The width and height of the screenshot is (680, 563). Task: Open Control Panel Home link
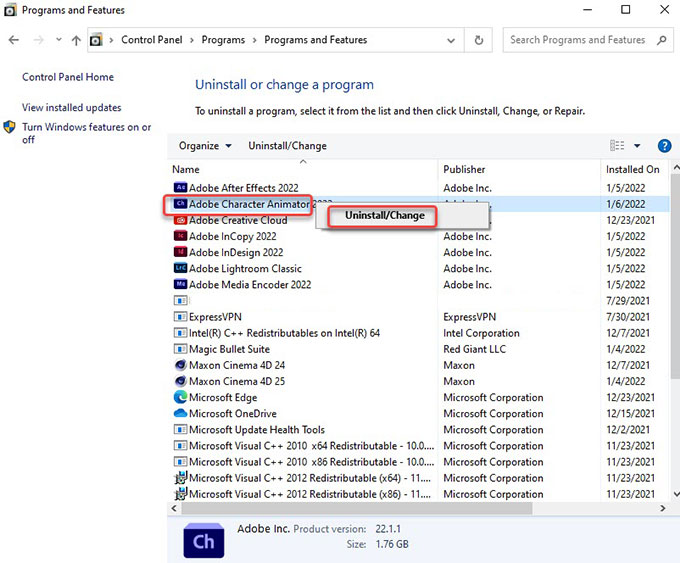(68, 77)
